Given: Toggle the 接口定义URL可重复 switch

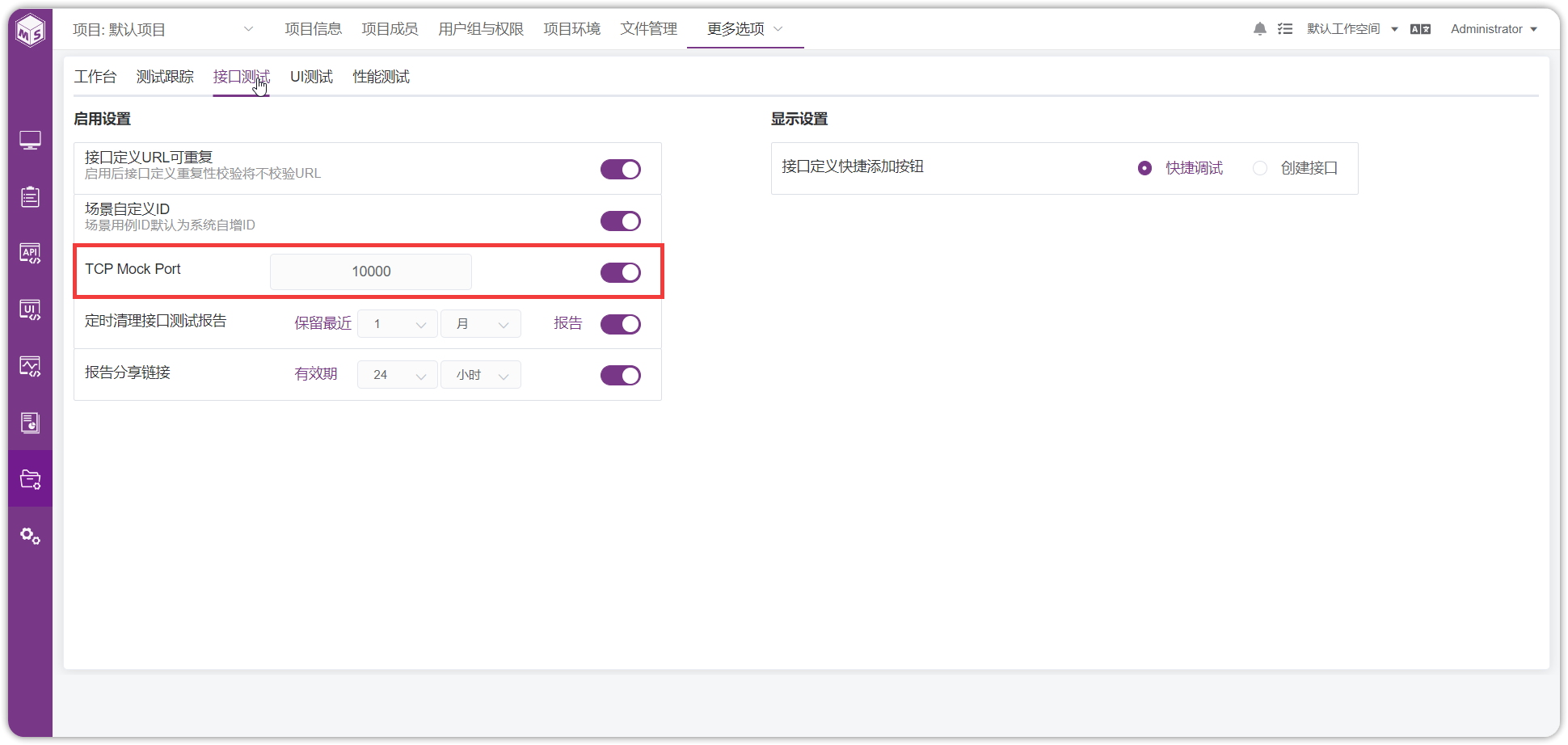Looking at the screenshot, I should 620,169.
